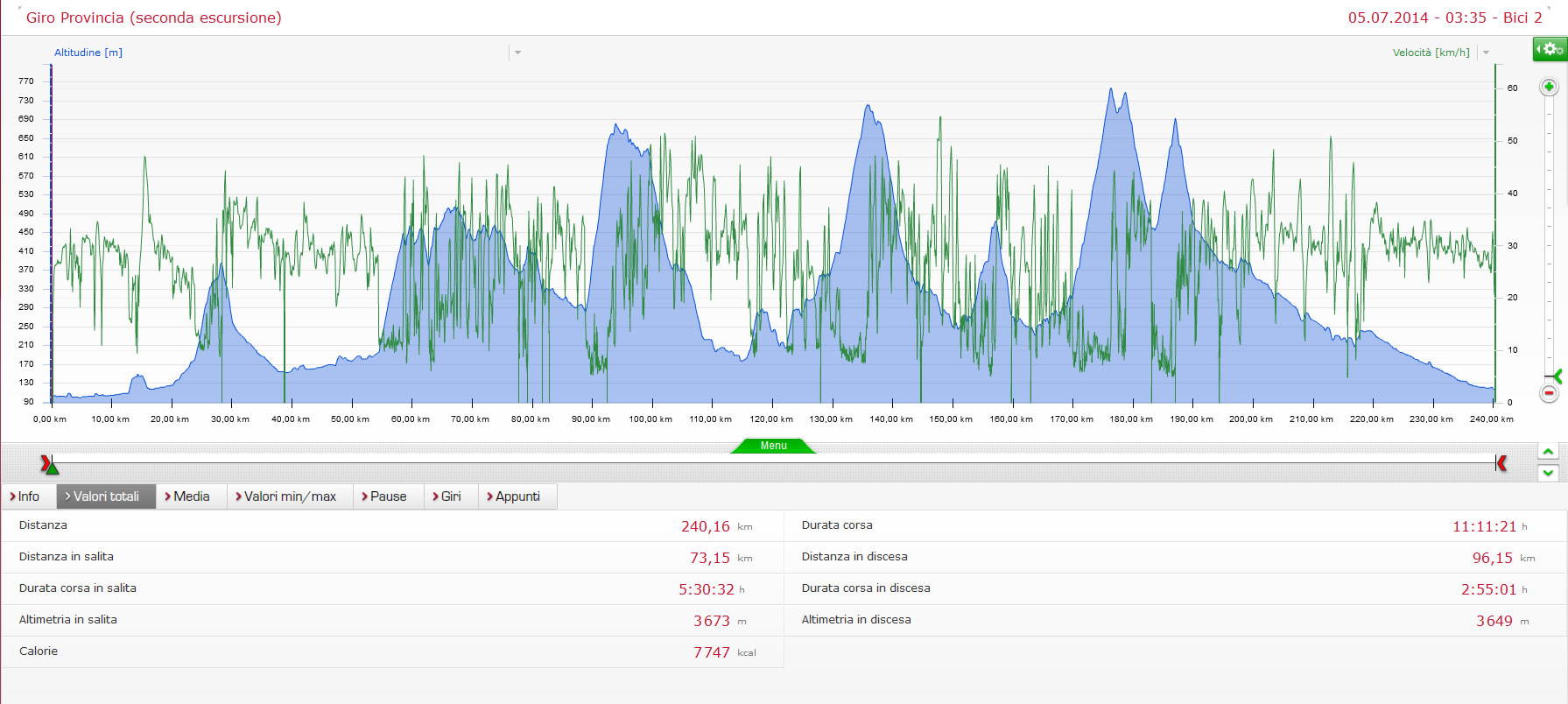Toggle the green Menu tab below chart
Viewport: 1568px width, 704px height.
coord(773,446)
